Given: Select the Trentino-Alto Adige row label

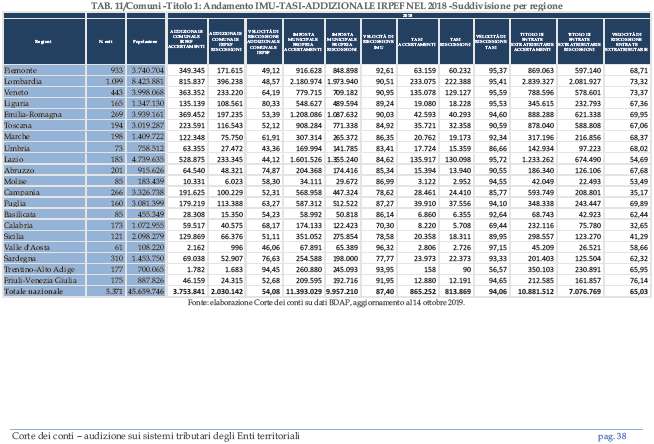Looking at the screenshot, I should (x=40, y=269).
